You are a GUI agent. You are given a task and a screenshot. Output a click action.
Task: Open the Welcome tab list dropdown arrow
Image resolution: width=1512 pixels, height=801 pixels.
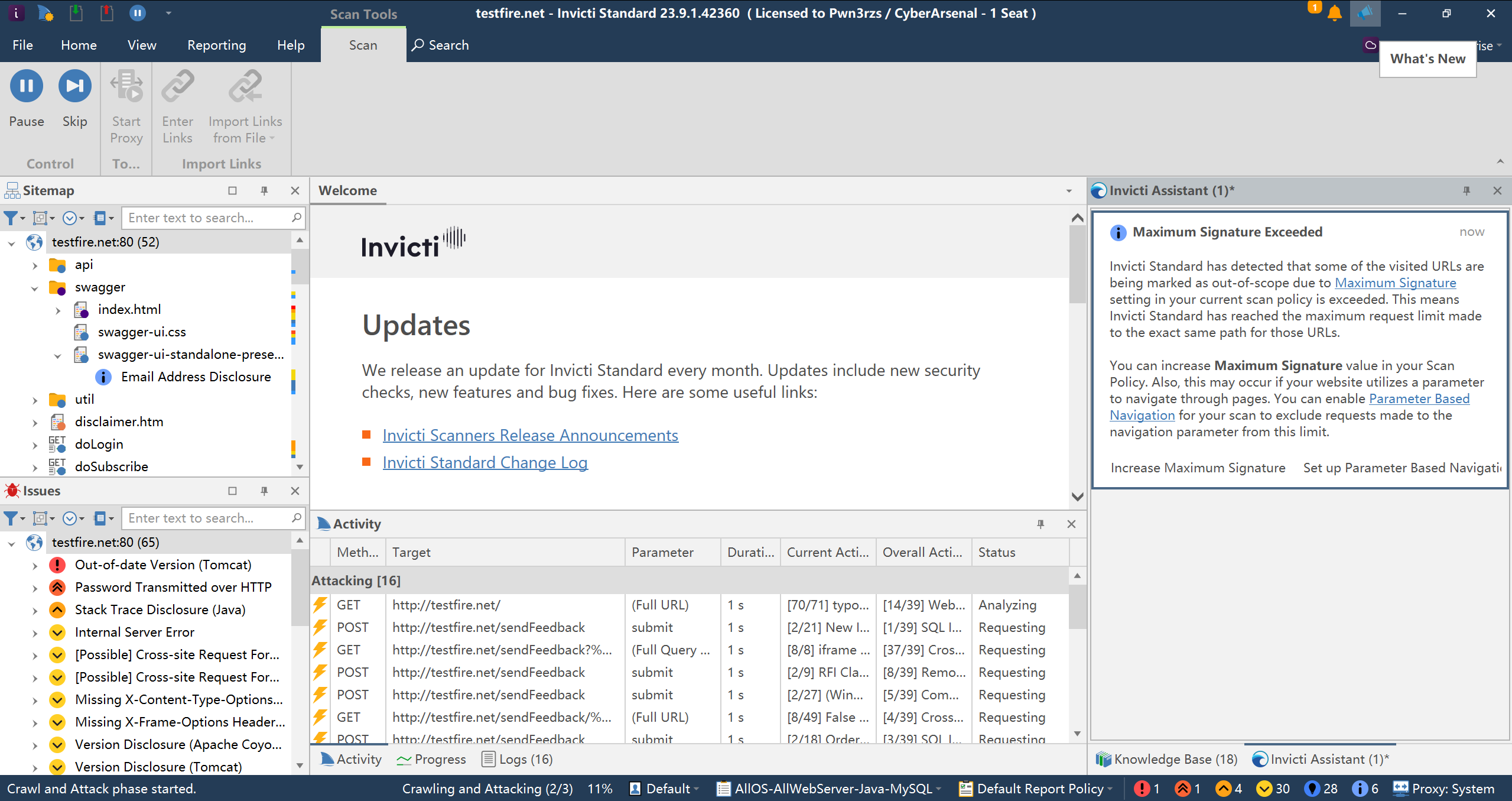(x=1069, y=191)
